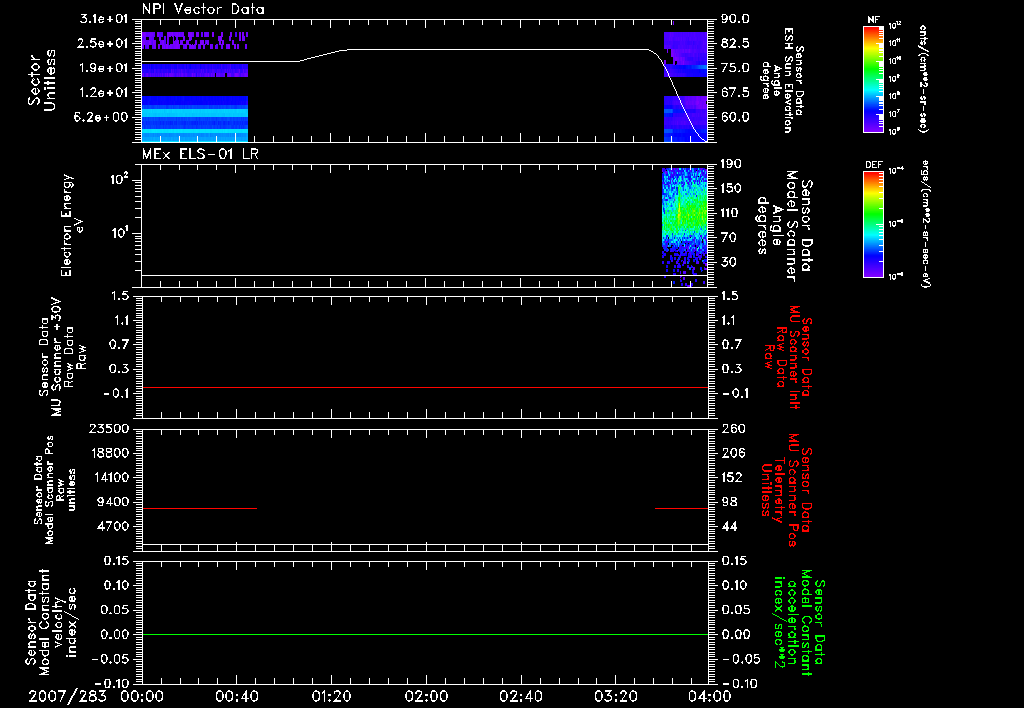Click the "152" telemetry tick value
The height and width of the screenshot is (708, 1024).
pyautogui.click(x=731, y=477)
